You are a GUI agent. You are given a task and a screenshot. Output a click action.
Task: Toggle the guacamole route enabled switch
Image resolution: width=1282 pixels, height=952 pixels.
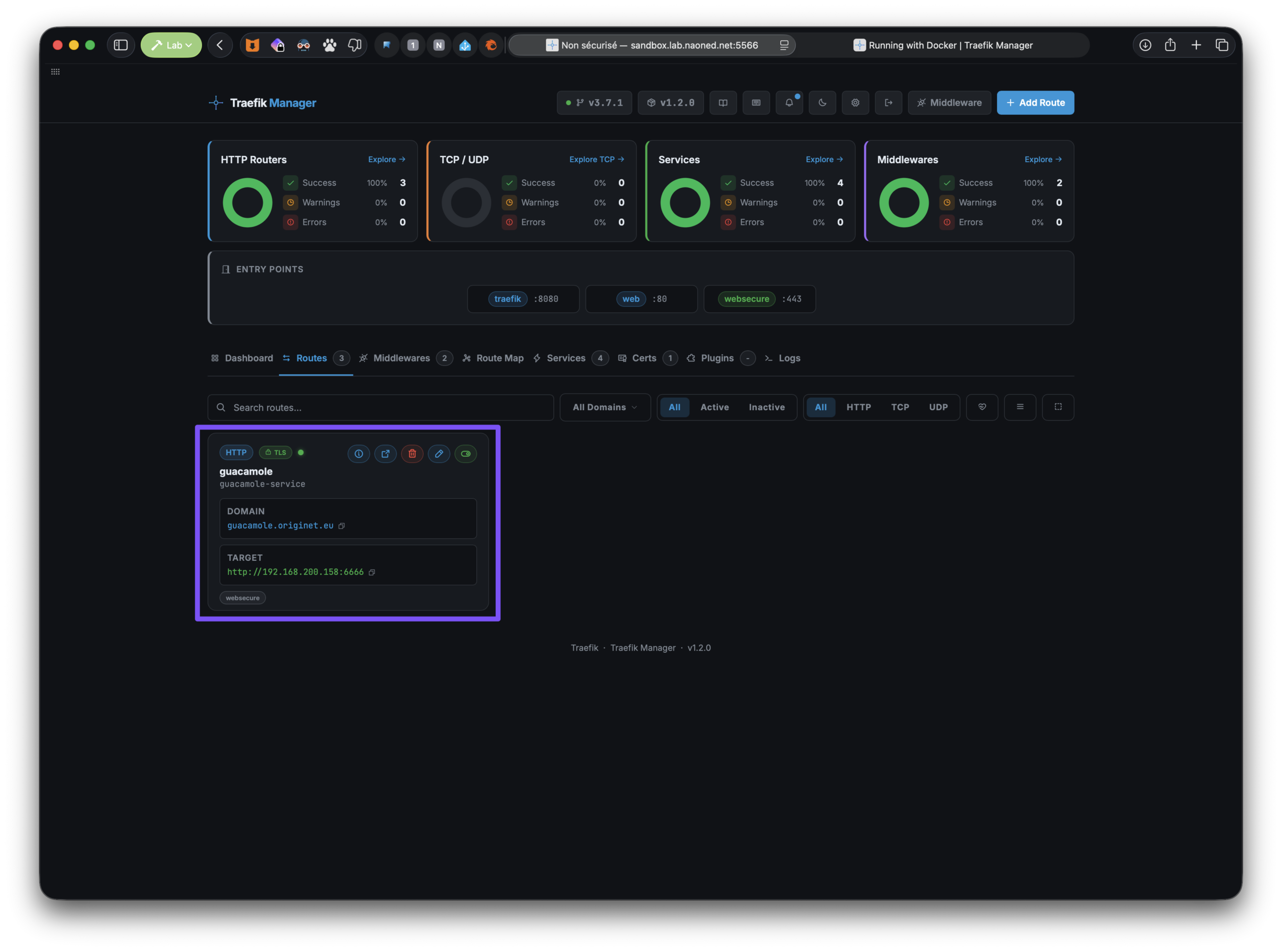(466, 454)
